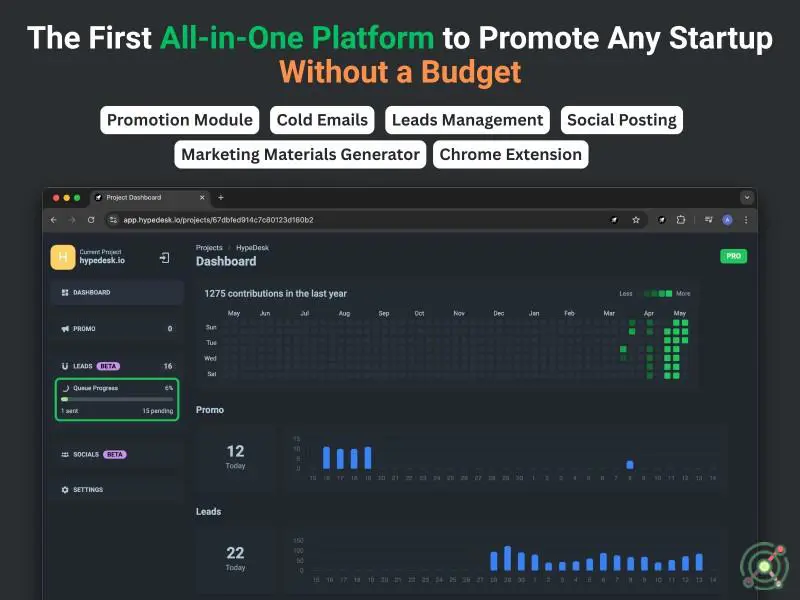
Task: Switch to the Project Dashboard browser tab
Action: click(150, 198)
